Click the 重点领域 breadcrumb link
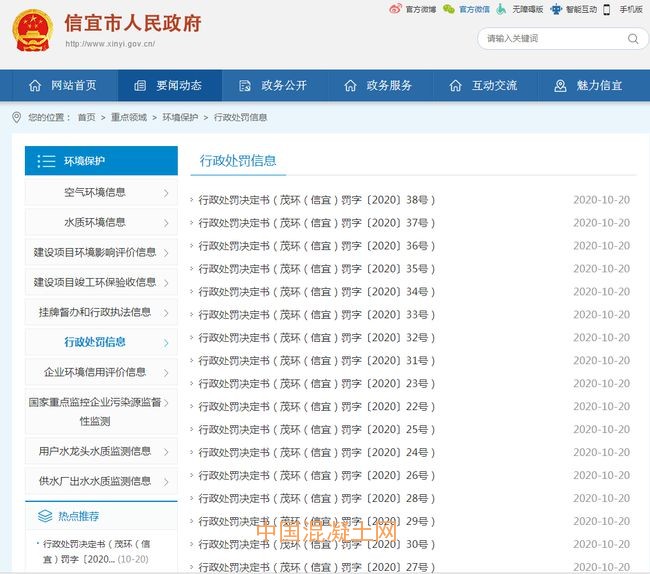Image resolution: width=650 pixels, height=574 pixels. [128, 118]
